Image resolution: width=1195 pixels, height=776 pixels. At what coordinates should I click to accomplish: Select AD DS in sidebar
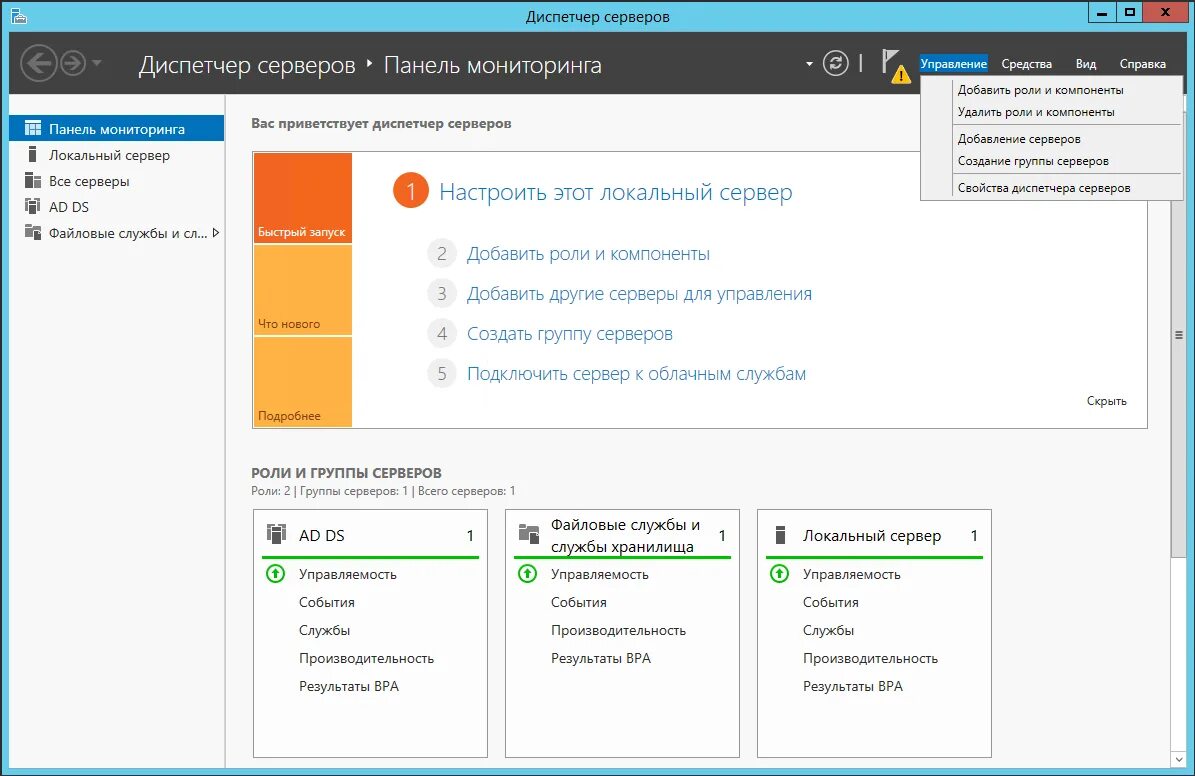[x=117, y=207]
